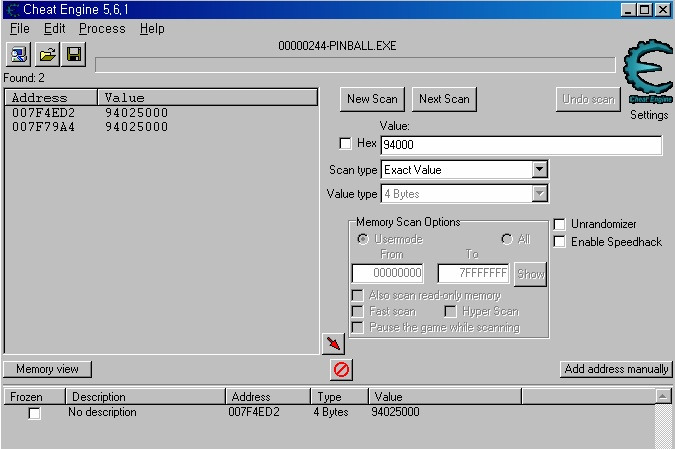Open the Process menu
The height and width of the screenshot is (449, 675).
102,29
